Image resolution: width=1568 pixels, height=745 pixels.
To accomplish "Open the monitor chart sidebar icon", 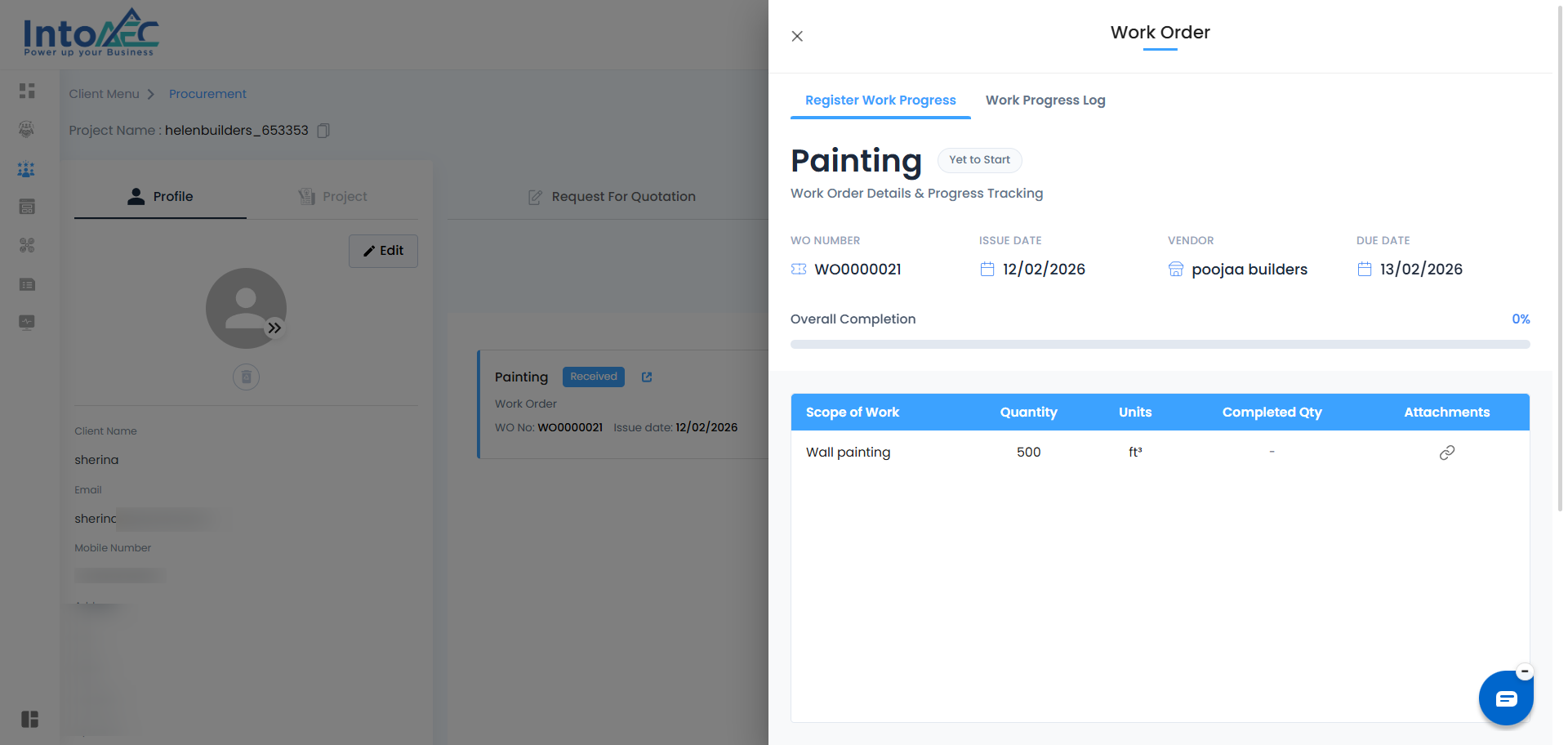I will point(27,322).
